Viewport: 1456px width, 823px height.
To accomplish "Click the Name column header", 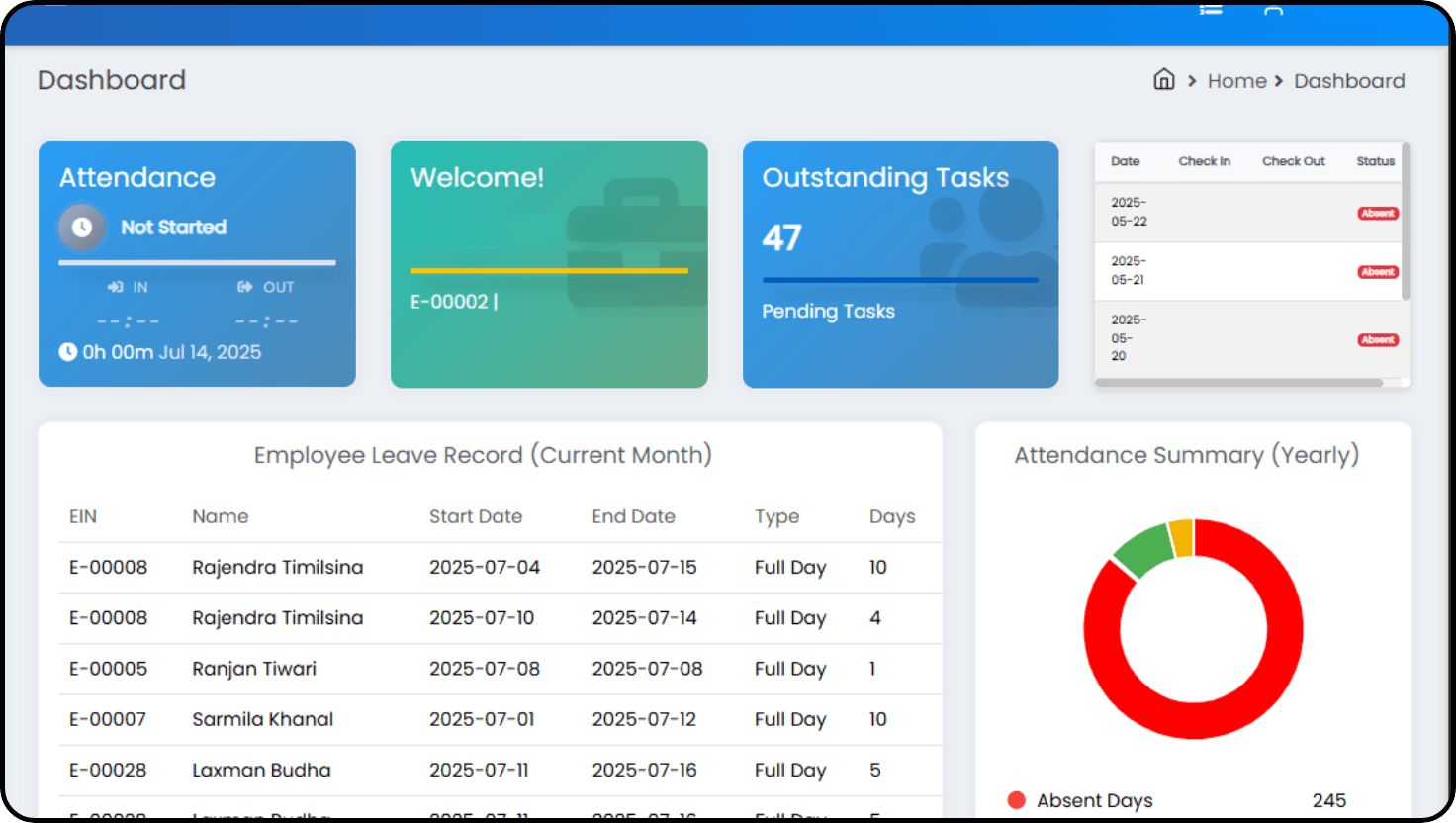I will (x=221, y=516).
